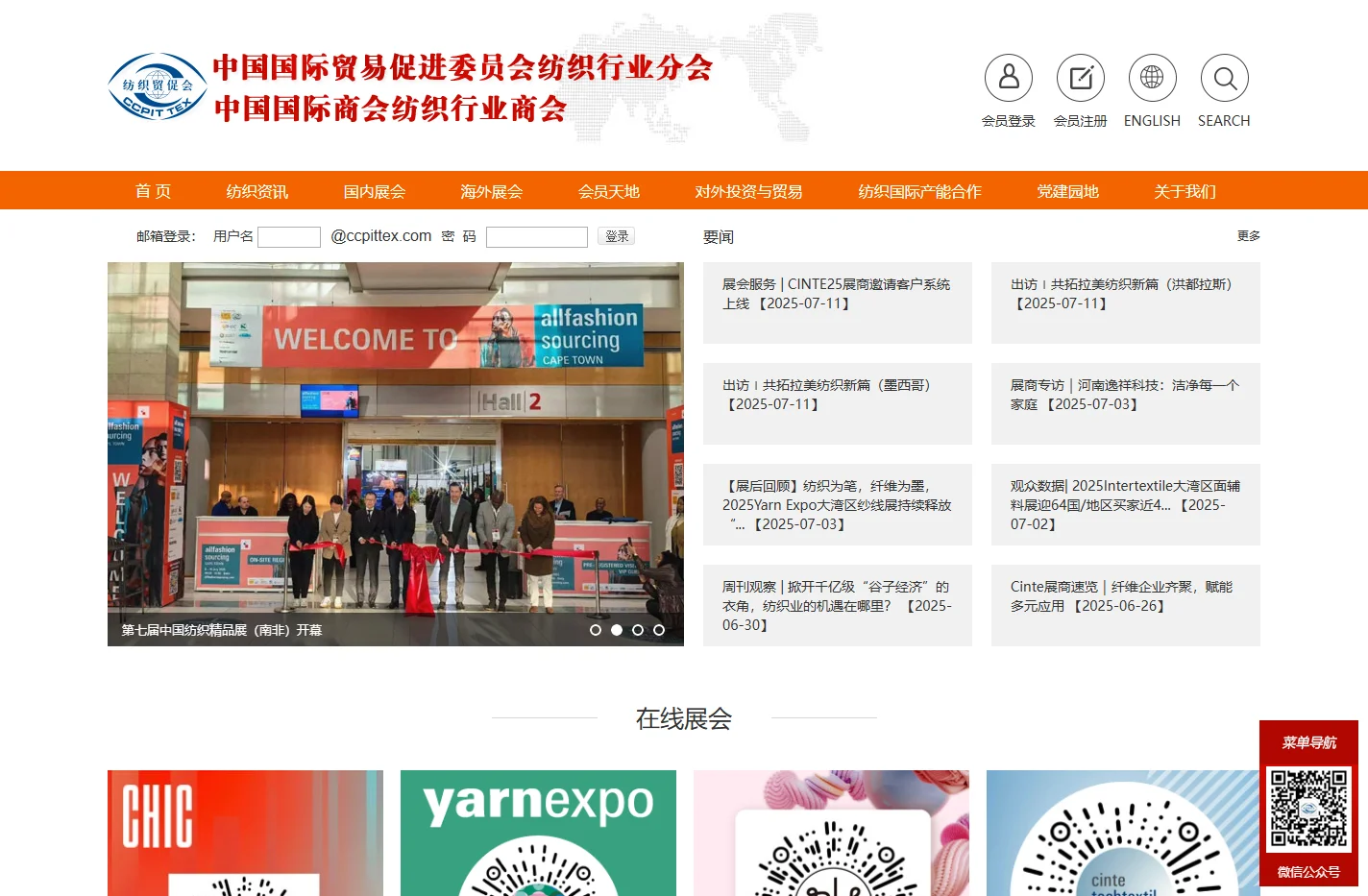Go to 首页 in navigation bar
Screen dimensions: 1368x896
pos(153,191)
